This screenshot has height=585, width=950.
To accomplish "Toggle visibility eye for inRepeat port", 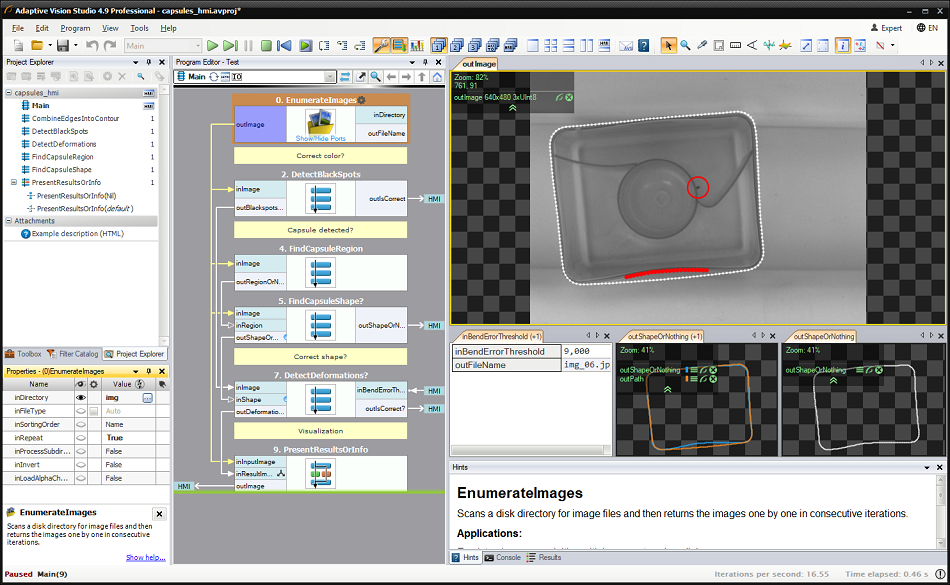I will coord(81,438).
